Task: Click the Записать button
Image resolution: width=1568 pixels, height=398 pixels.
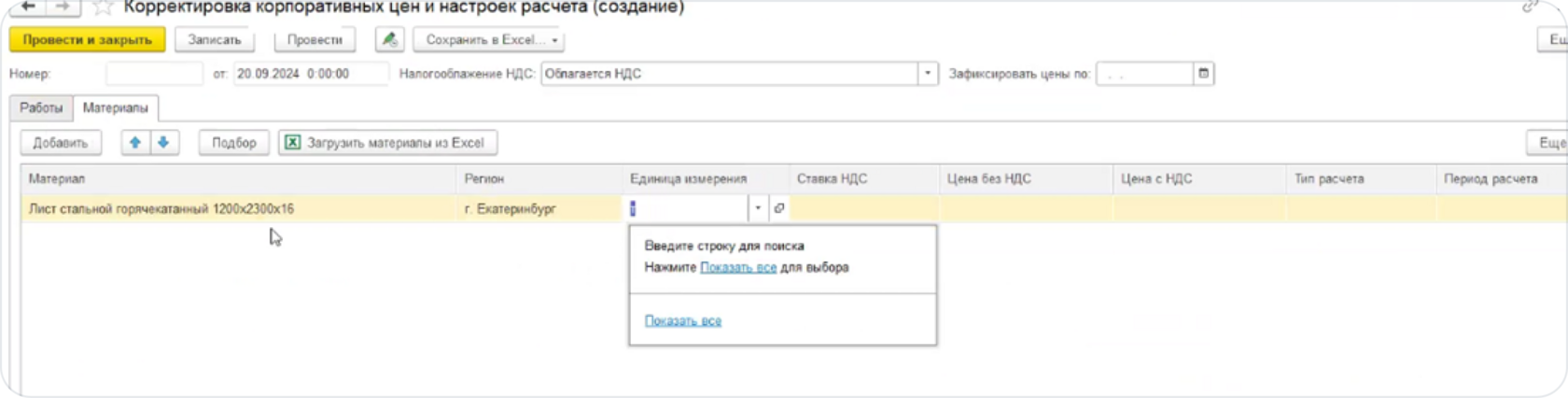Action: (215, 40)
